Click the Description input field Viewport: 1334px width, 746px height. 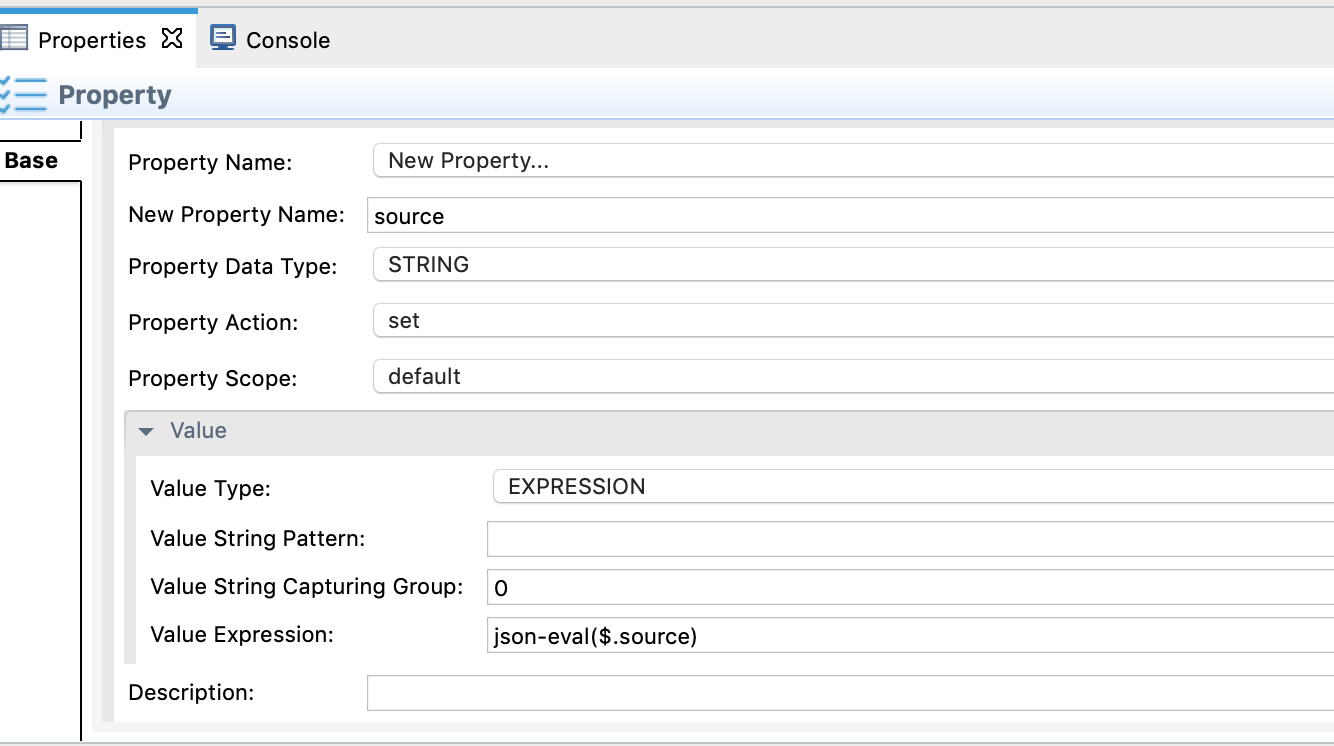click(850, 693)
